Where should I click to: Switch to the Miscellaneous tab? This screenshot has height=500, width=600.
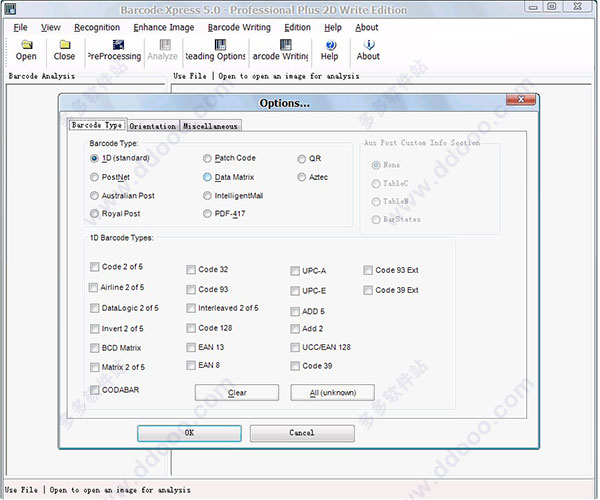[x=210, y=126]
